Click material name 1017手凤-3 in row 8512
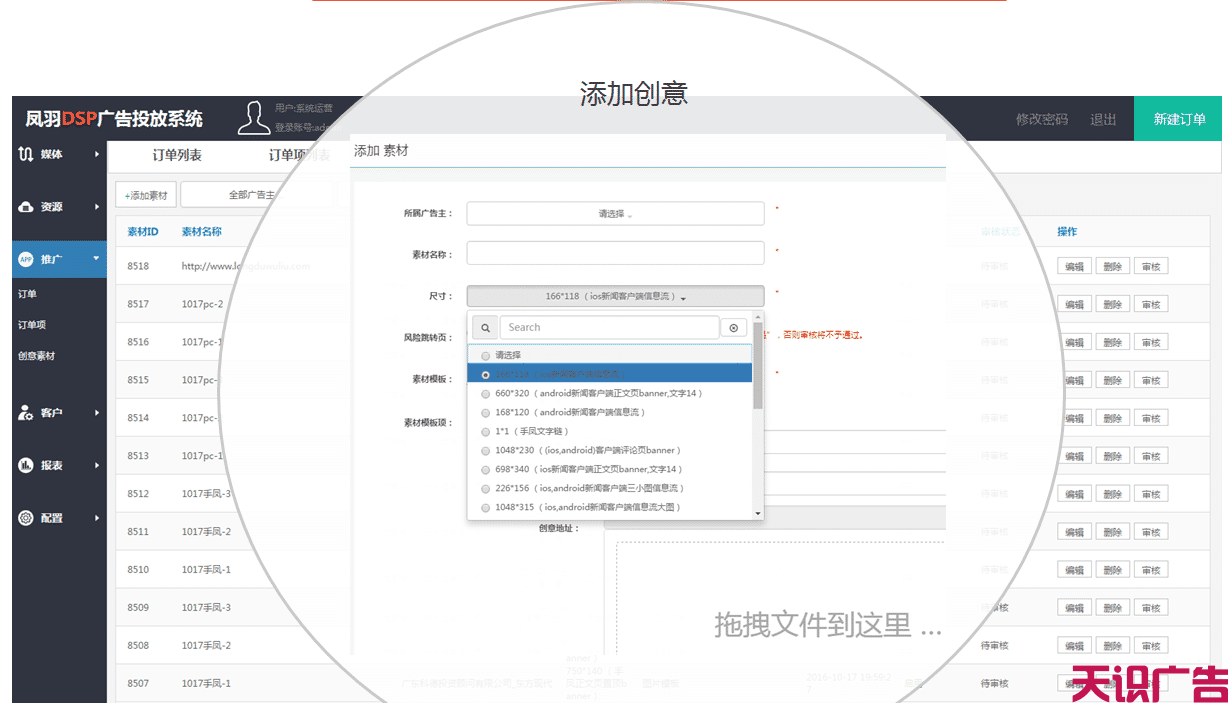Screen dimensions: 1228x703 coord(206,494)
